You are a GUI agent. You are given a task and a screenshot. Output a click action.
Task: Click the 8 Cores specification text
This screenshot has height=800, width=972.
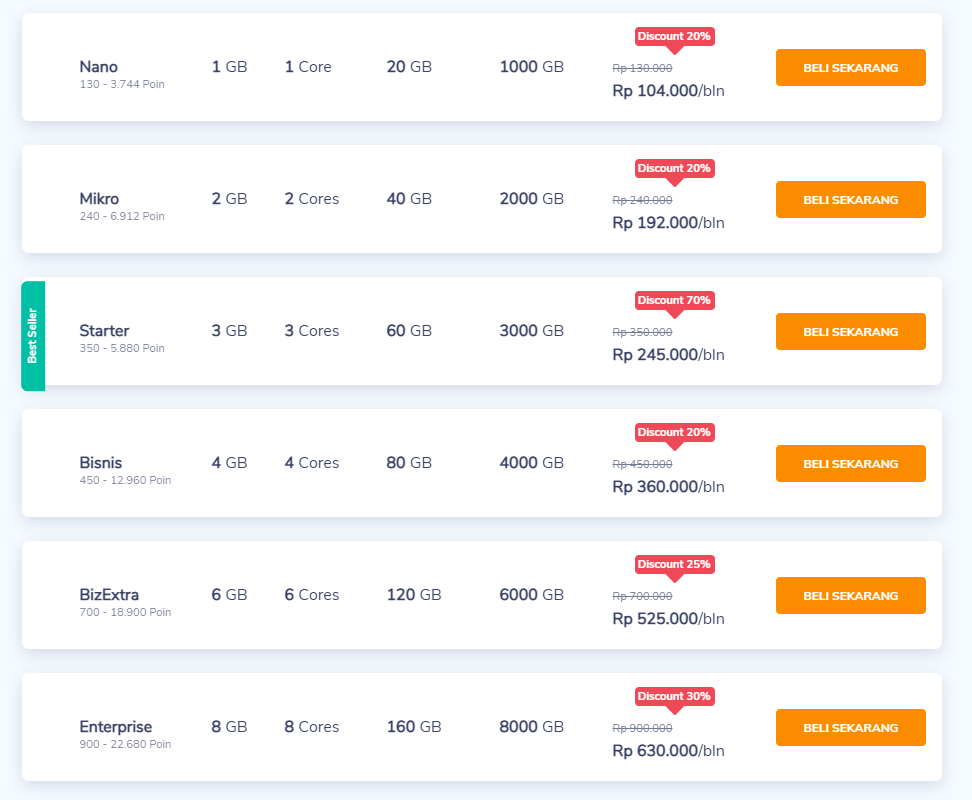point(312,727)
